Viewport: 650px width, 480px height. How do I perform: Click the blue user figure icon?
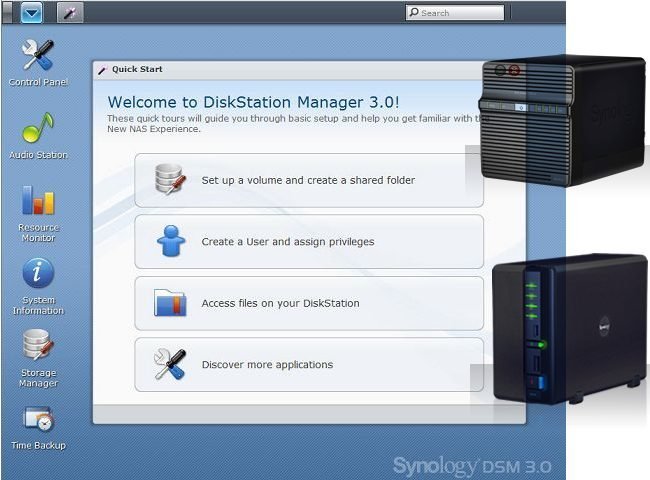coord(171,241)
